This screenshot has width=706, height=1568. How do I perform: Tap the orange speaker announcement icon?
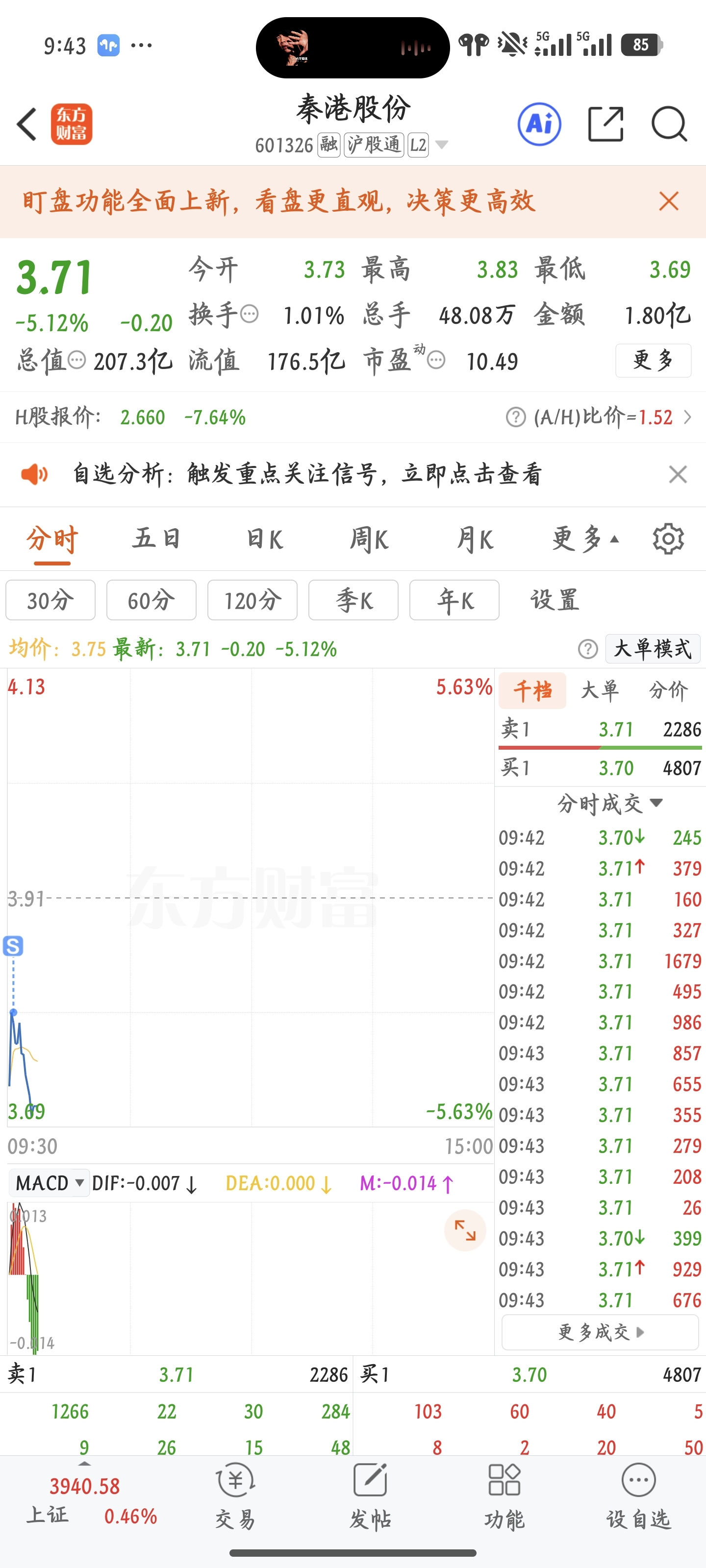point(34,474)
